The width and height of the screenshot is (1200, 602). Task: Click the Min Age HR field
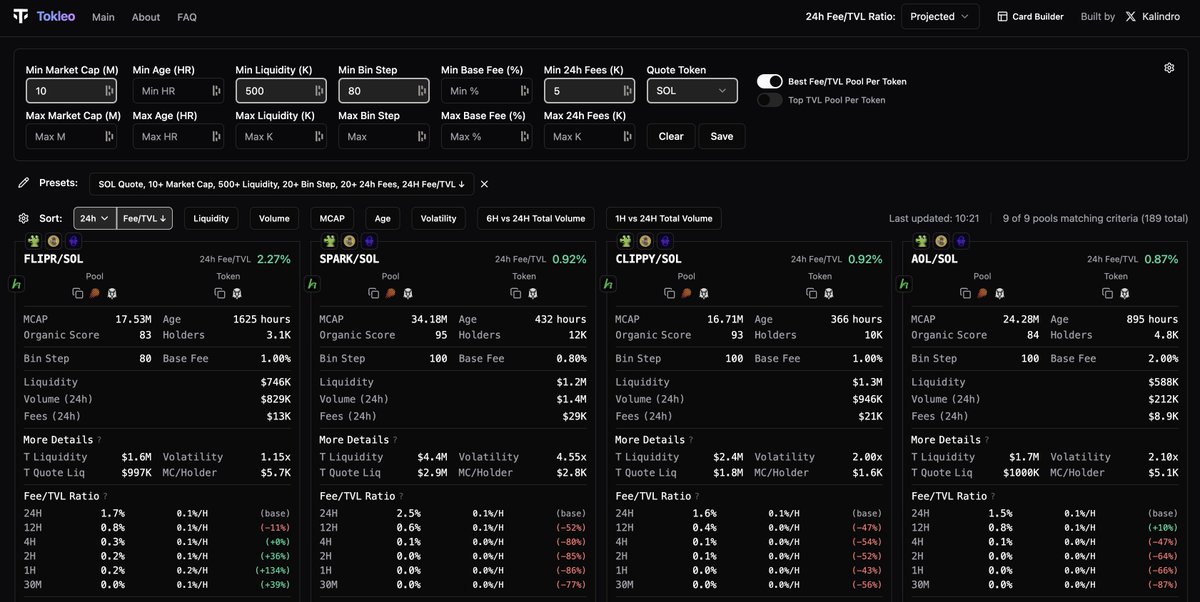(x=178, y=91)
